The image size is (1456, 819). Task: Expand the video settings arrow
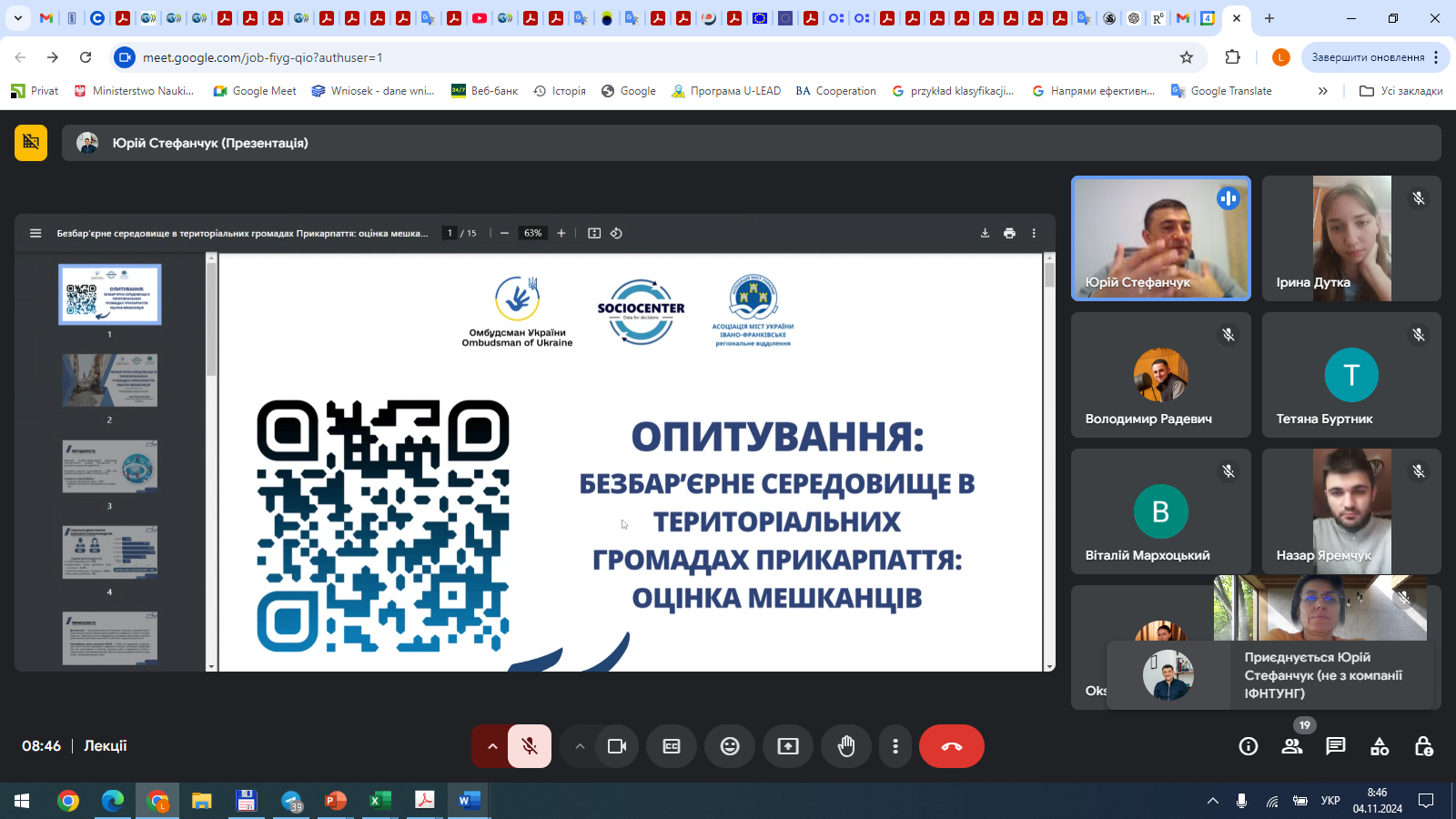(580, 746)
